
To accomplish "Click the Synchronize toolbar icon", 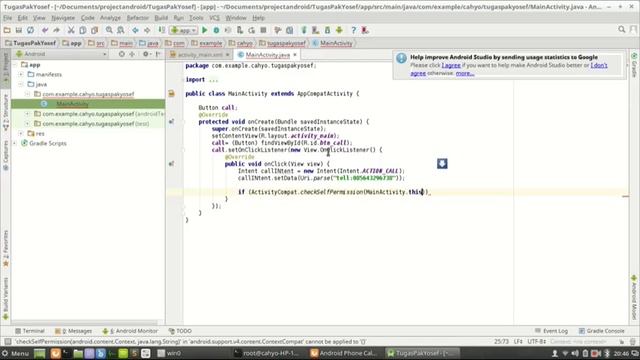I will pos(31,30).
